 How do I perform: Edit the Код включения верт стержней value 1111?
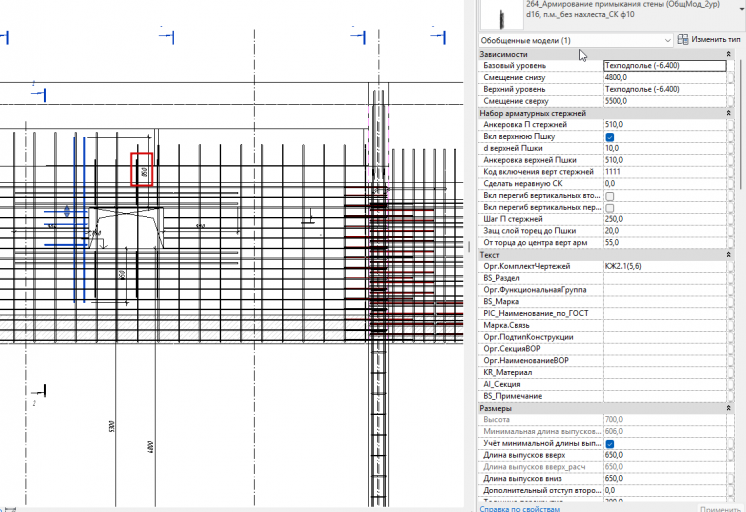coord(665,172)
